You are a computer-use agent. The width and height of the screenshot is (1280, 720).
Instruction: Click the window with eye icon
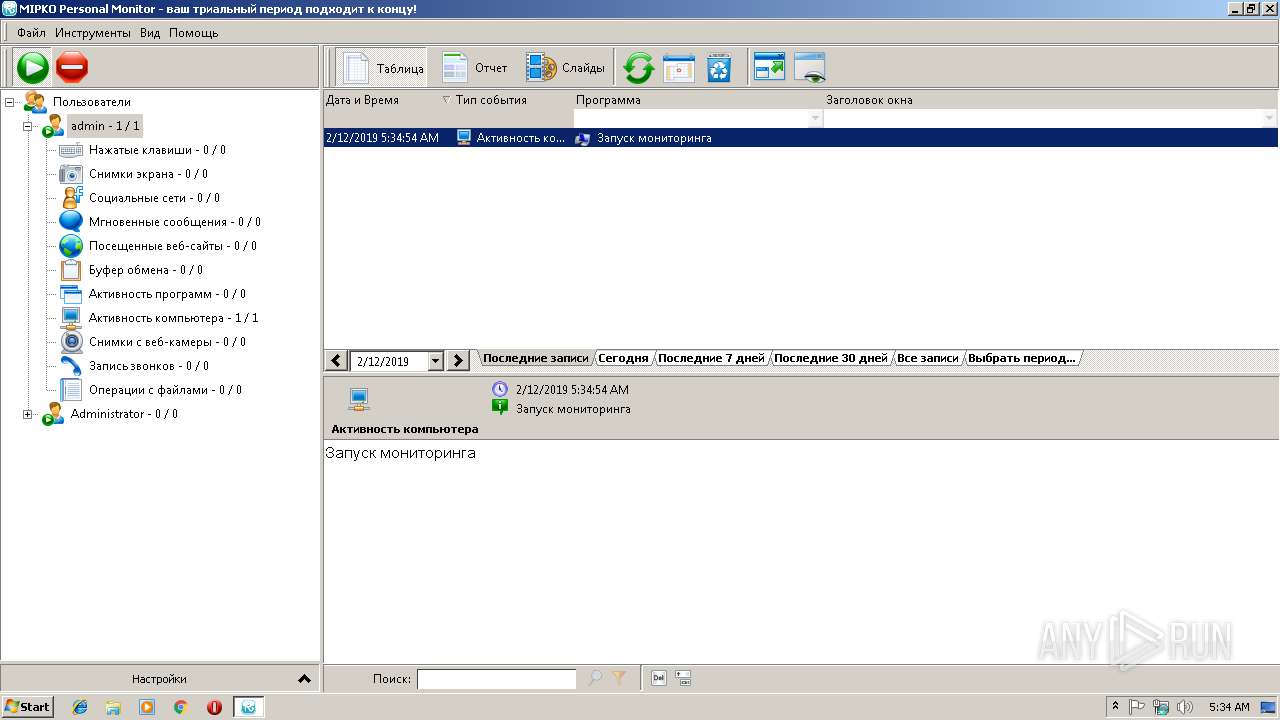(809, 68)
